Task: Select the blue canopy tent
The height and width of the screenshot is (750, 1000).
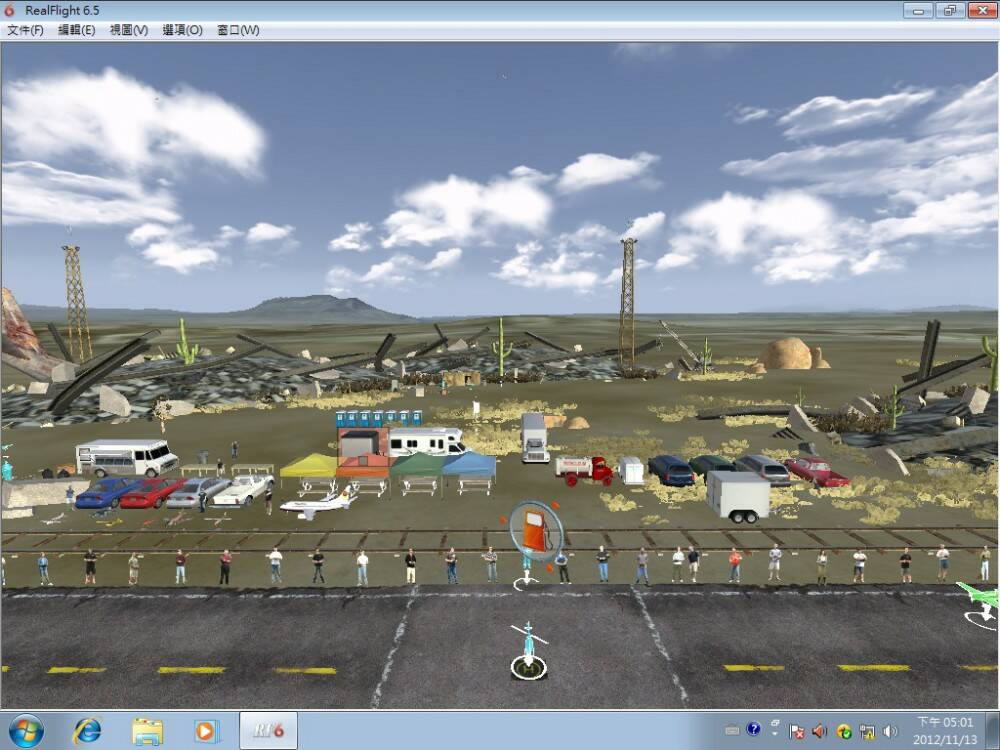Action: point(470,465)
